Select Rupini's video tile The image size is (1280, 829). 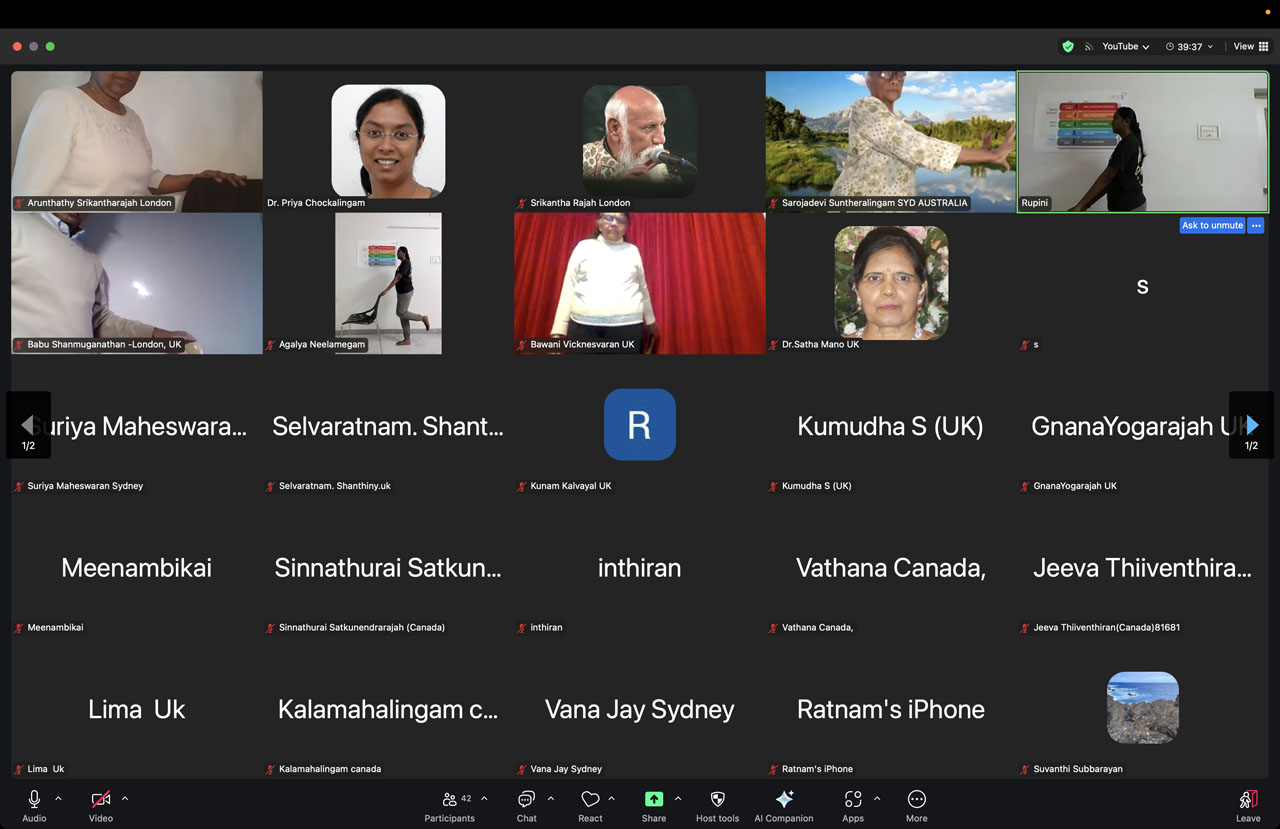pyautogui.click(x=1142, y=141)
